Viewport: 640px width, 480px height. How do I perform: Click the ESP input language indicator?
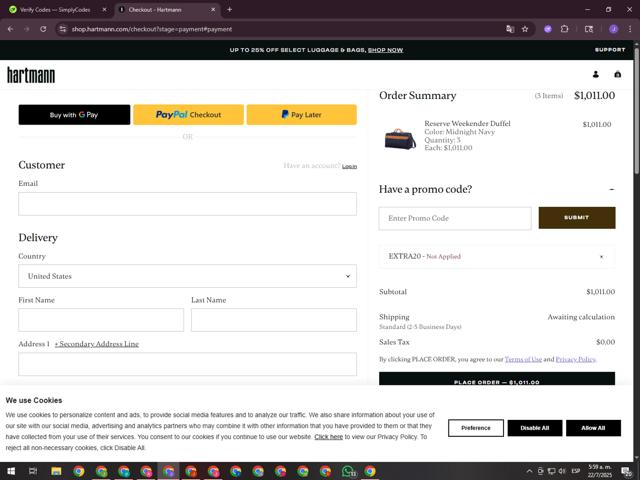(576, 471)
